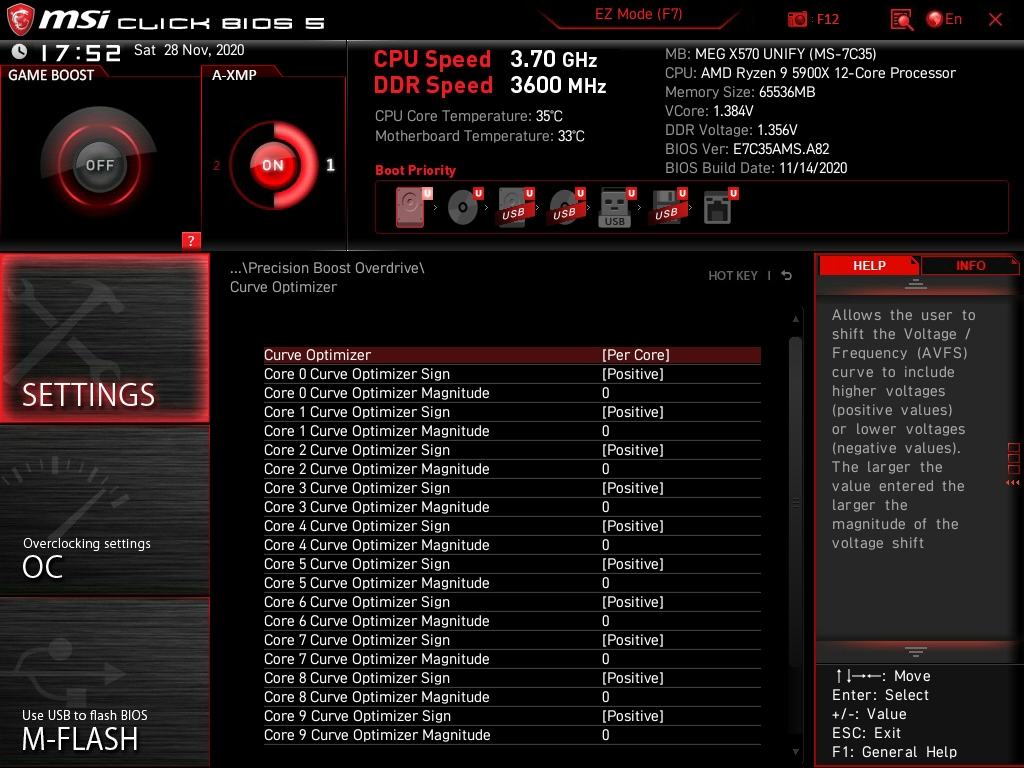This screenshot has height=768, width=1024.
Task: Change Core 3 Curve Optimizer Sign value
Action: tap(632, 488)
